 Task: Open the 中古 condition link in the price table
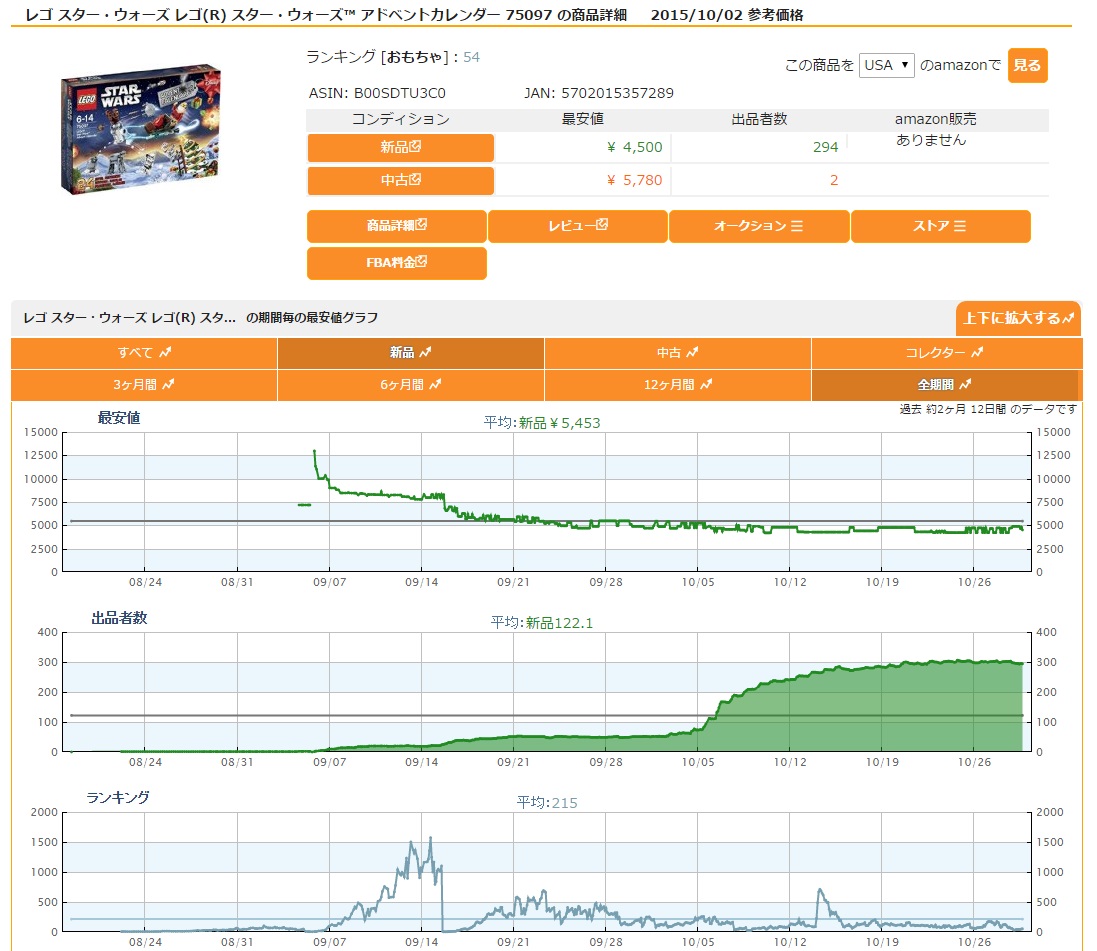click(400, 180)
